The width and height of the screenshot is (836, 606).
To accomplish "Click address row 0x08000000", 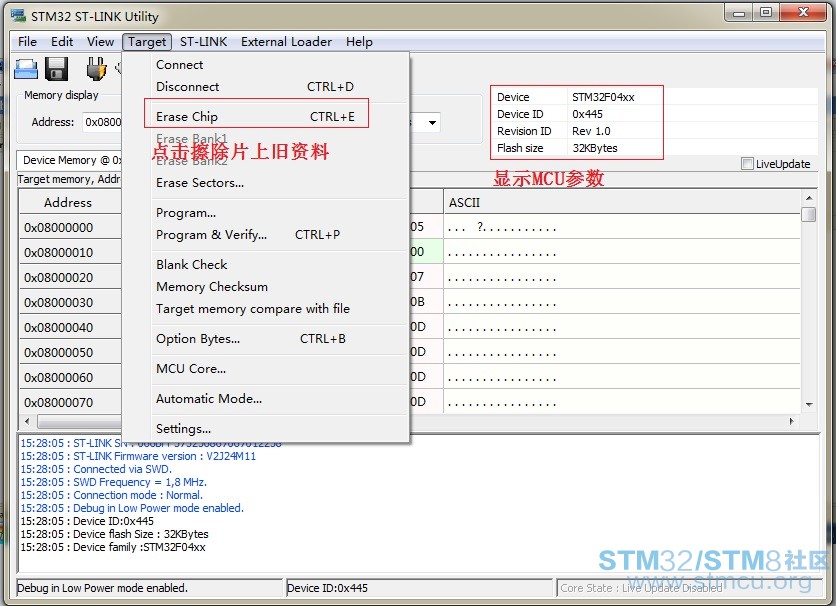I will point(70,228).
